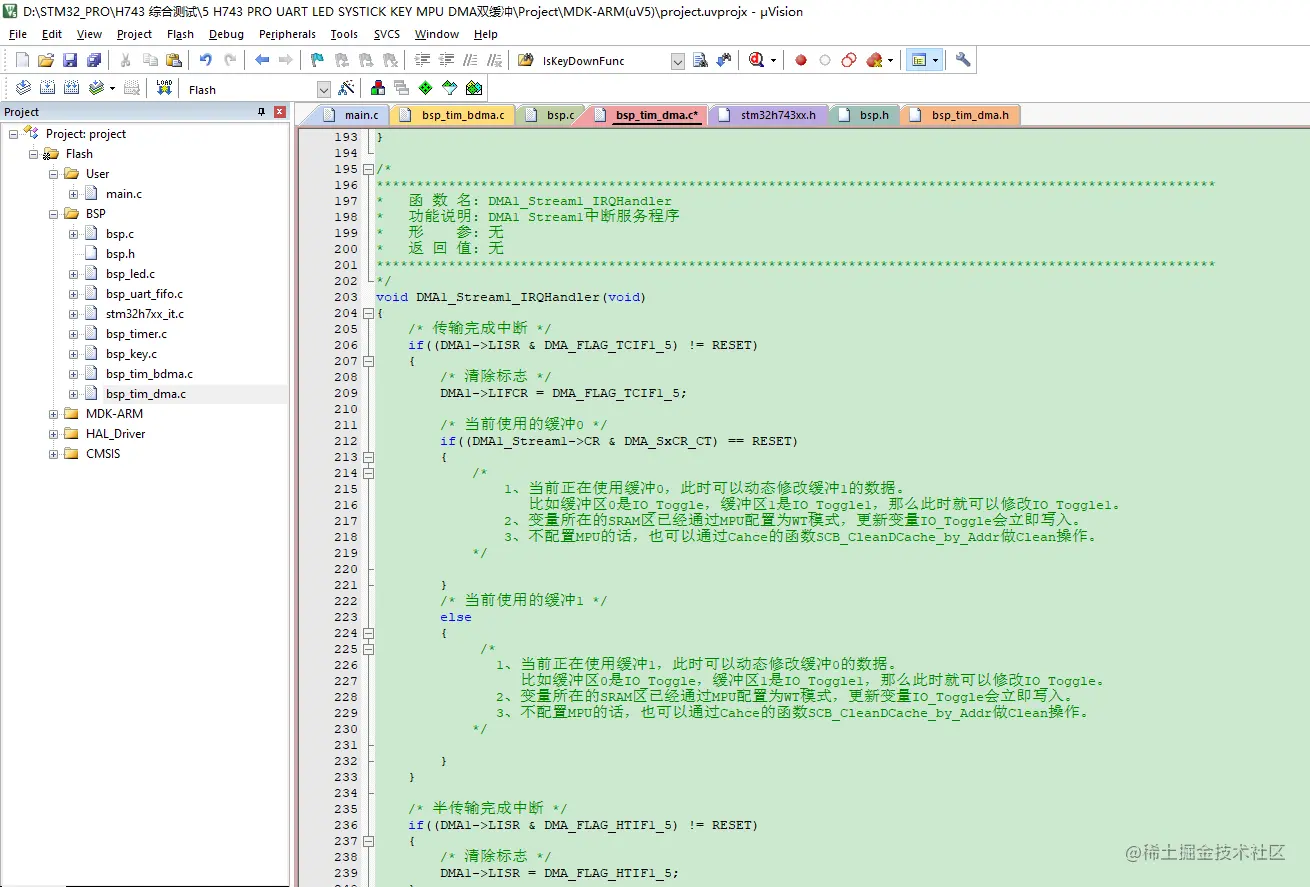Image resolution: width=1310 pixels, height=887 pixels.
Task: Switch to the stm32h743xx.h editor tab
Action: (x=768, y=115)
